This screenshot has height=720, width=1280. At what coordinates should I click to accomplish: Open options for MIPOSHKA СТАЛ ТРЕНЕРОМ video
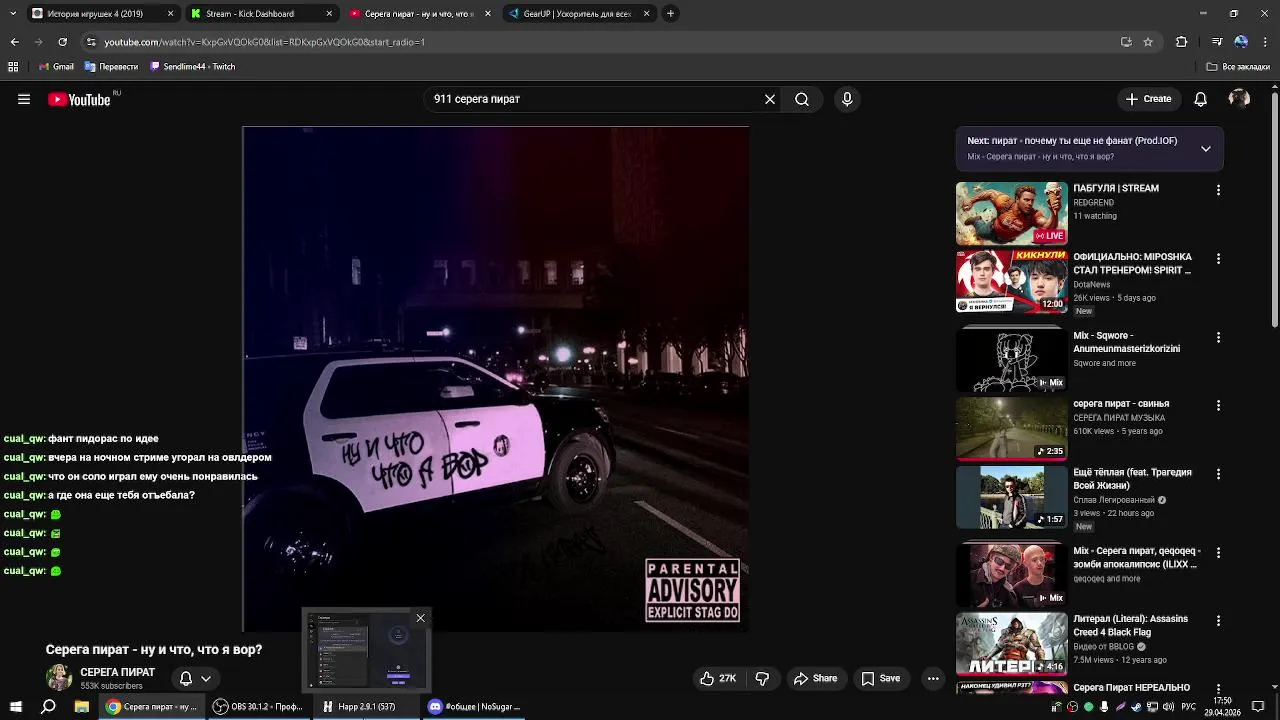pyautogui.click(x=1218, y=259)
